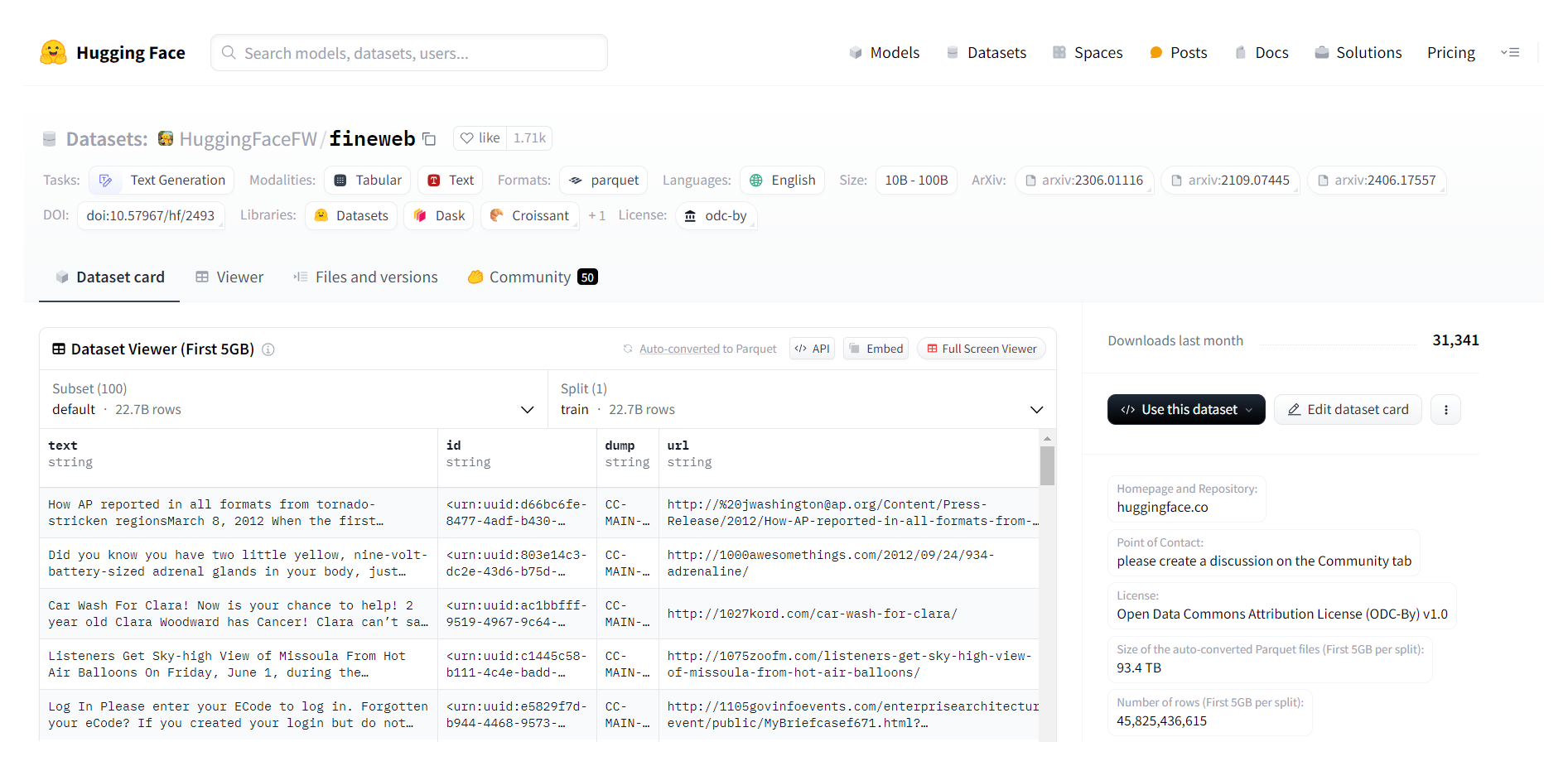Open the three-dot more options button
This screenshot has width=1568, height=766.
tap(1446, 410)
